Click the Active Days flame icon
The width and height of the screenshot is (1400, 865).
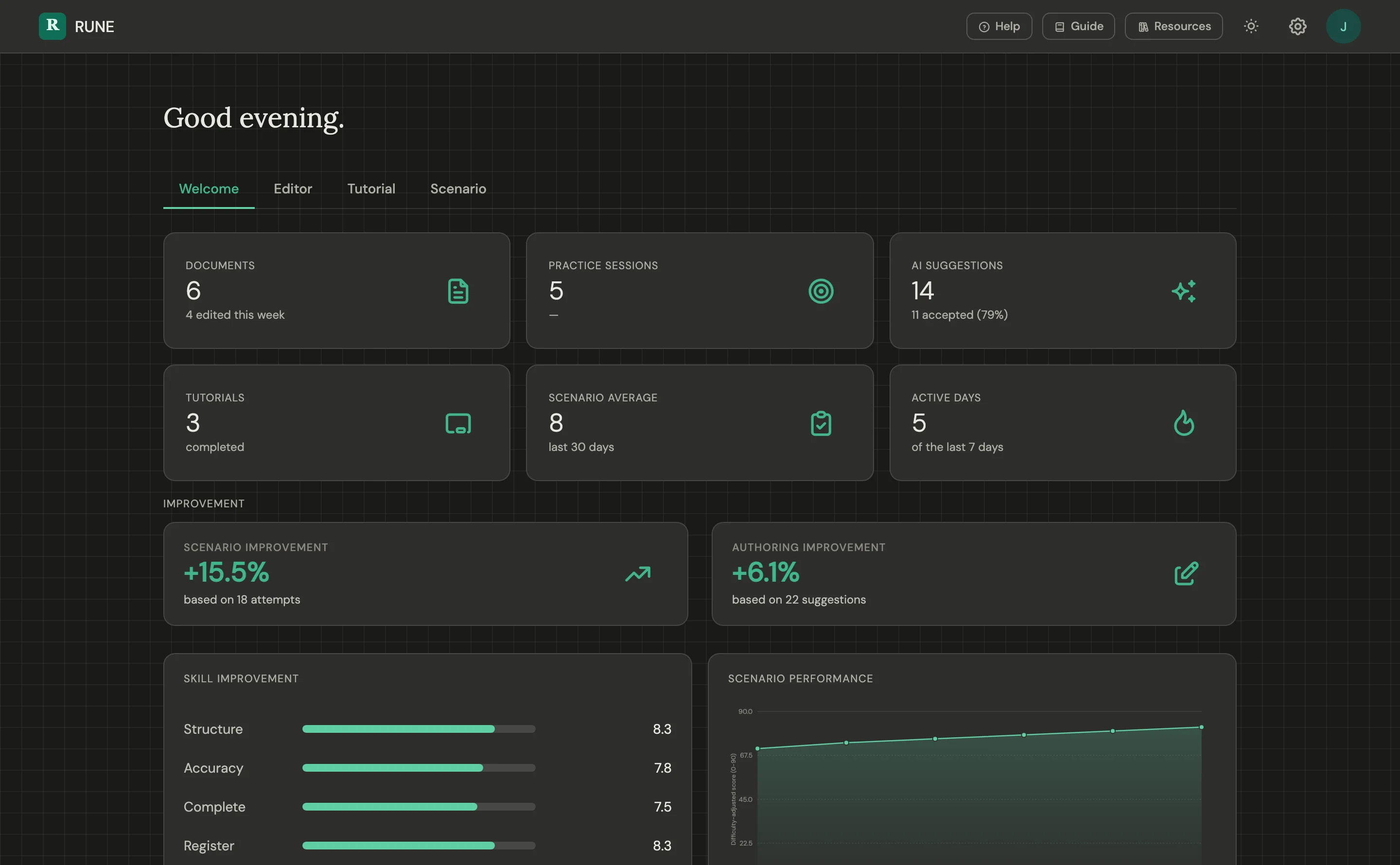pos(1183,423)
